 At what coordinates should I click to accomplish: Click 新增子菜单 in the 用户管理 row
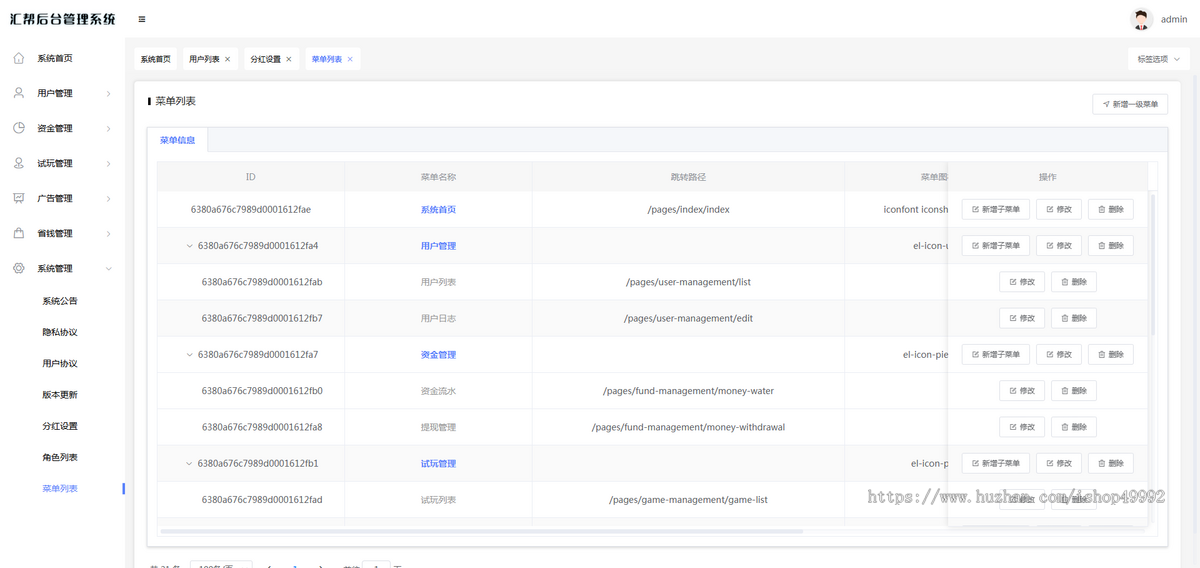[x=995, y=245]
